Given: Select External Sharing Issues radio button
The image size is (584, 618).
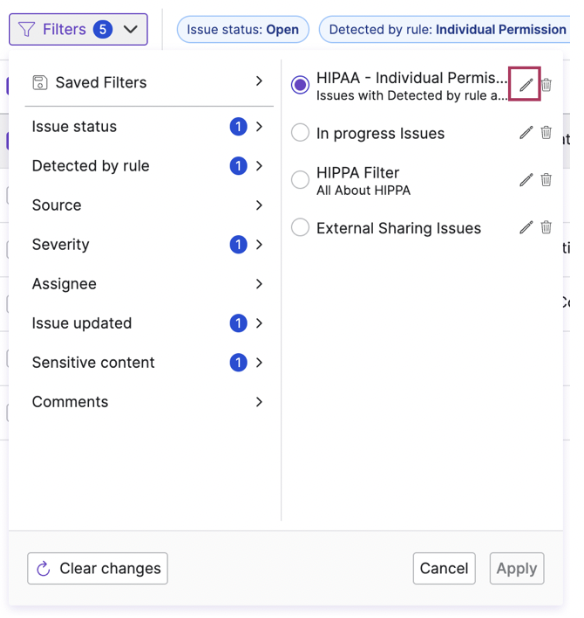Looking at the screenshot, I should click(300, 227).
